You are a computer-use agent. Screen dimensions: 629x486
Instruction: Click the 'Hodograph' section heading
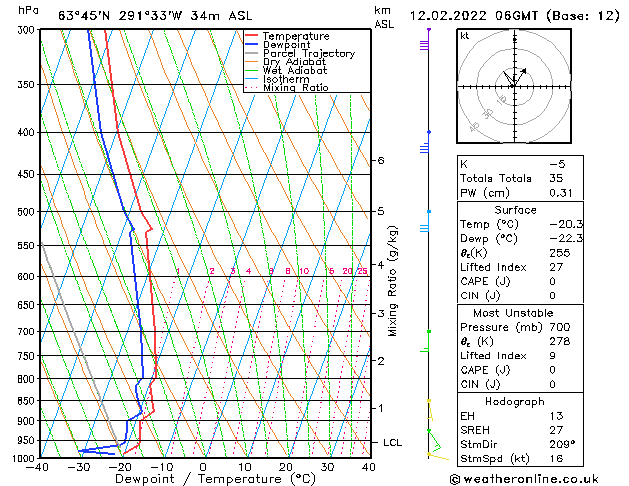point(515,401)
